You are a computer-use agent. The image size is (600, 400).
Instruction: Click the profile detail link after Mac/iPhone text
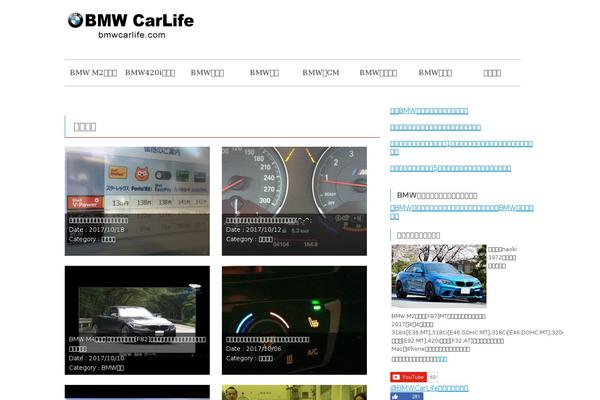pos(442,359)
